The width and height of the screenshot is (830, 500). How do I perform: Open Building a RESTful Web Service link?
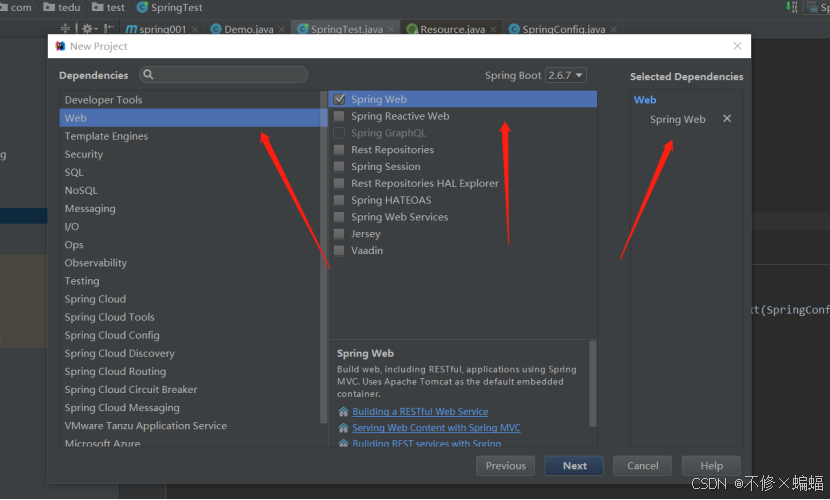click(420, 412)
